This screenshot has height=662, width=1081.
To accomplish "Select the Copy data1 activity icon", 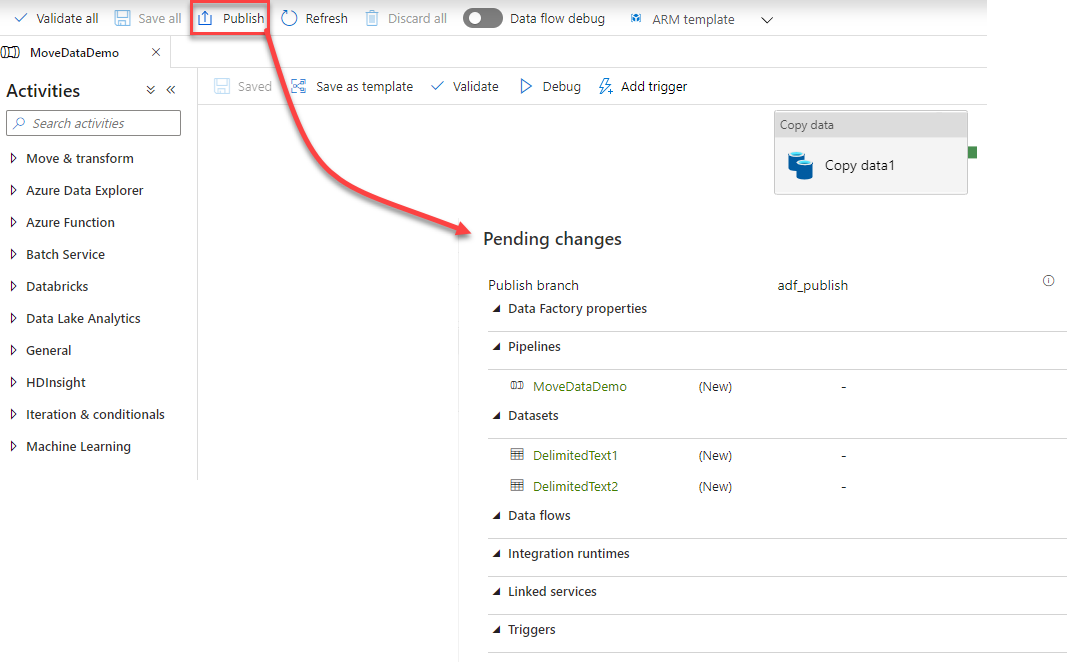I will [x=800, y=165].
